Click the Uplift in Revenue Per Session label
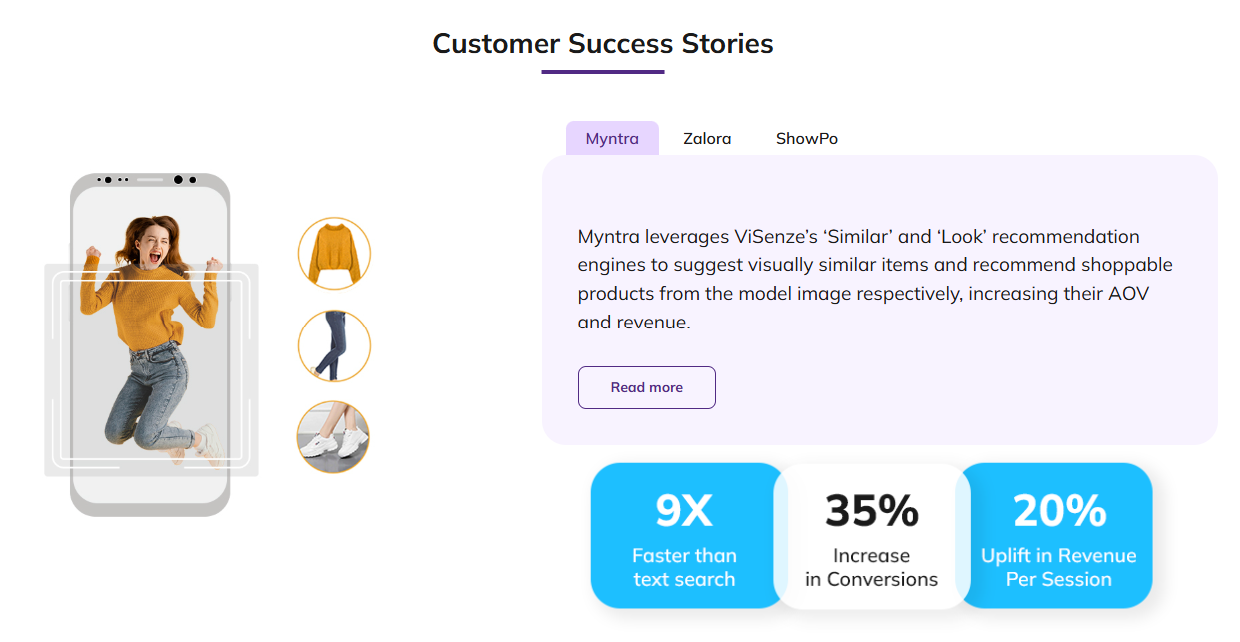The height and width of the screenshot is (642, 1240). click(1059, 567)
